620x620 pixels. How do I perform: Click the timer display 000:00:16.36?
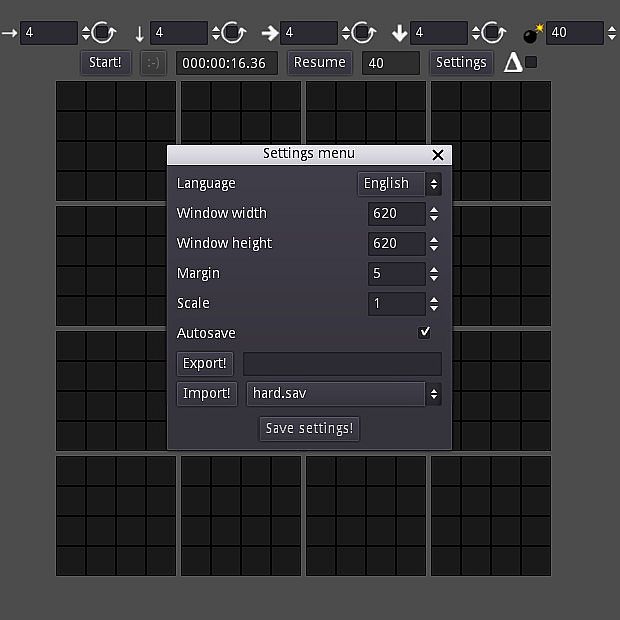click(227, 63)
